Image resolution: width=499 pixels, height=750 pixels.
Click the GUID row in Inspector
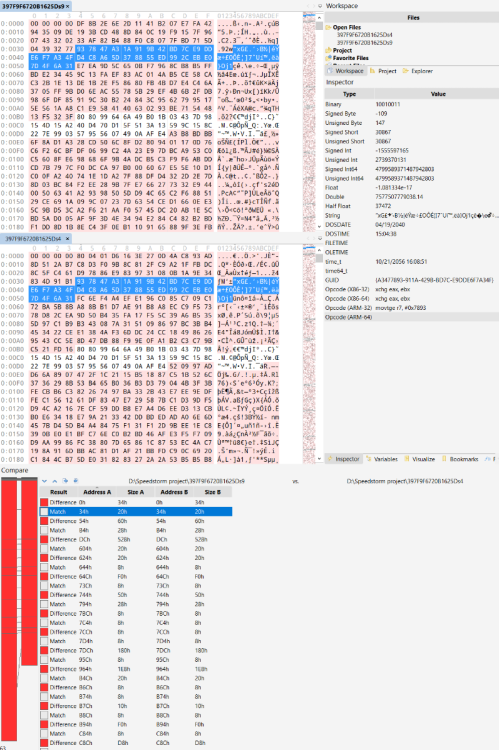412,280
